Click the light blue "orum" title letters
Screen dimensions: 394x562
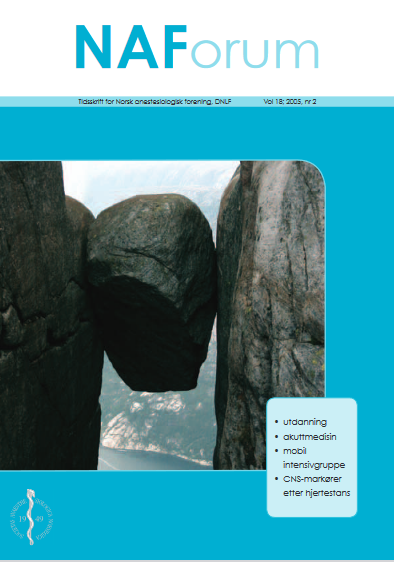pyautogui.click(x=255, y=53)
